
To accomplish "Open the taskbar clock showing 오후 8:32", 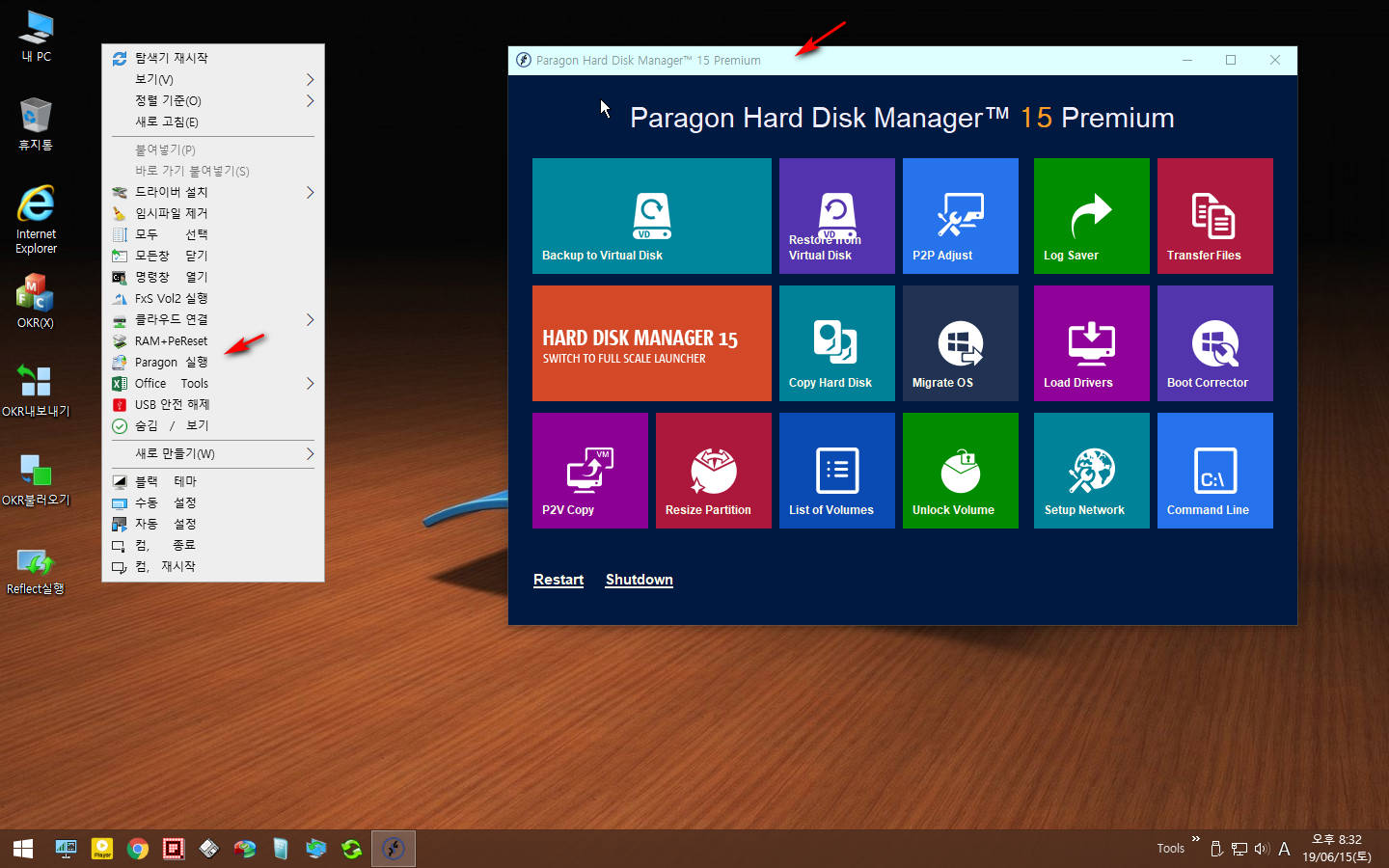I will (1337, 849).
